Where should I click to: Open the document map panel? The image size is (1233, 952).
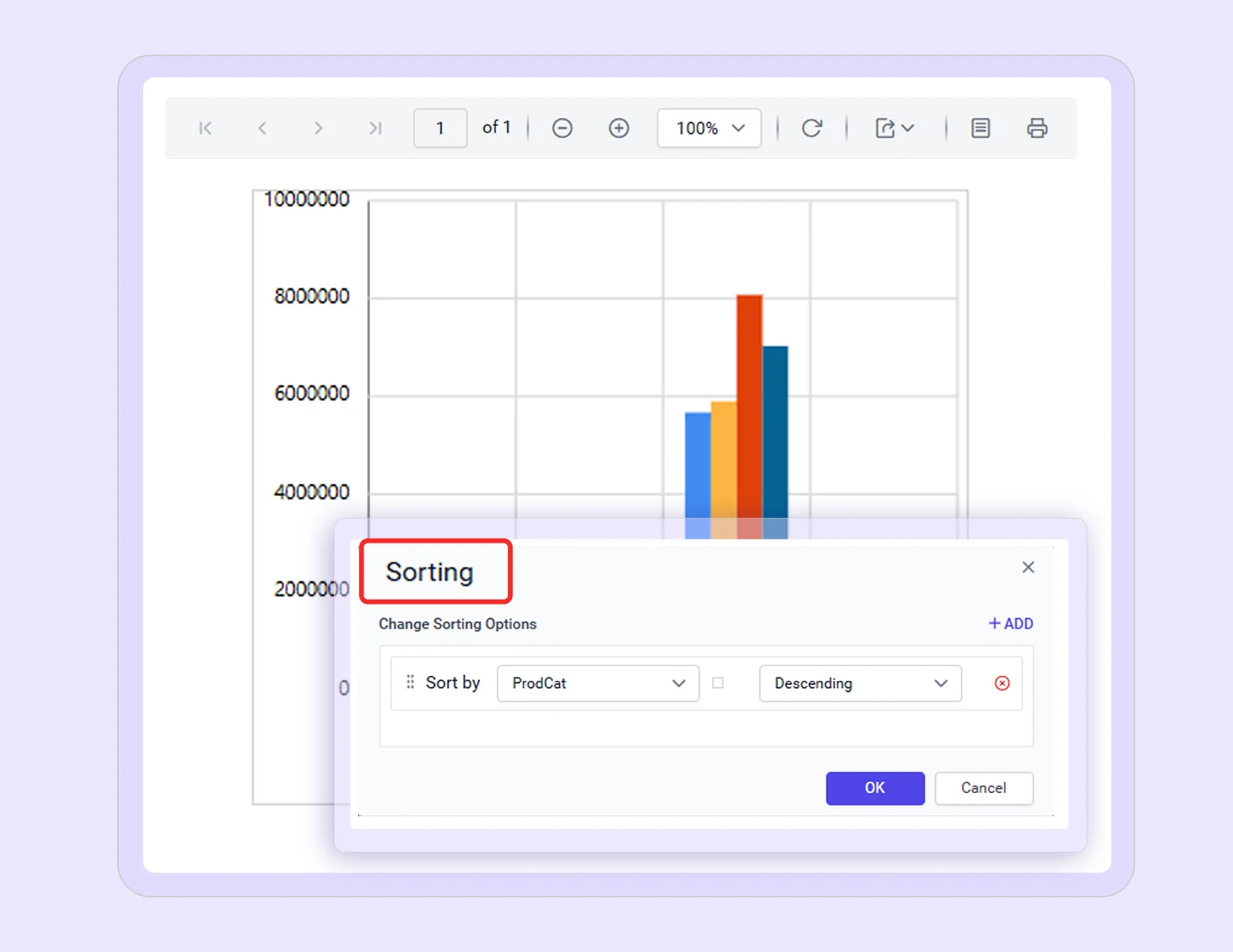[979, 128]
